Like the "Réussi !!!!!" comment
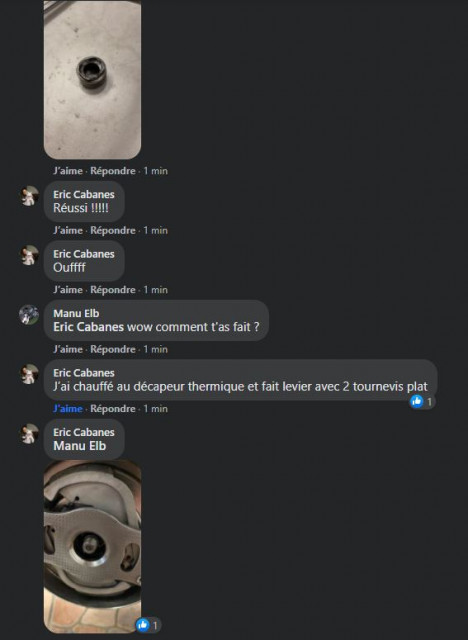468x640 pixels. pyautogui.click(x=68, y=230)
